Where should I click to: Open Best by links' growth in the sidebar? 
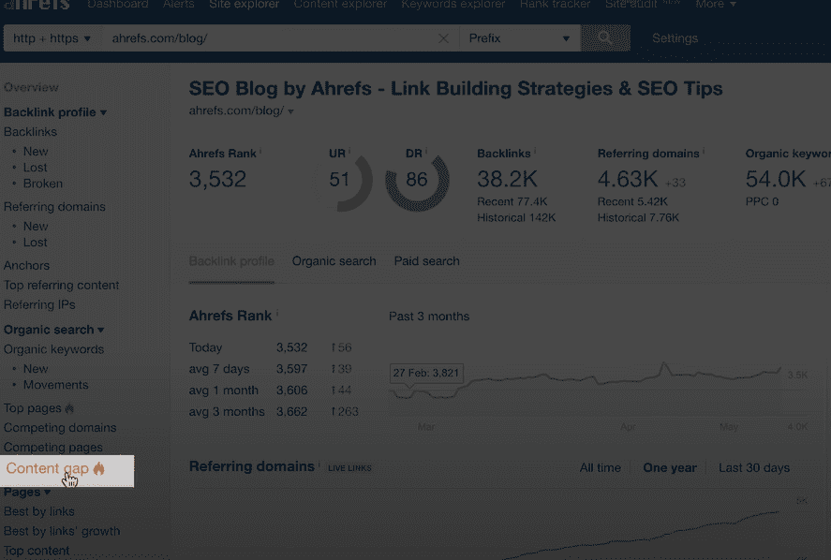click(61, 531)
